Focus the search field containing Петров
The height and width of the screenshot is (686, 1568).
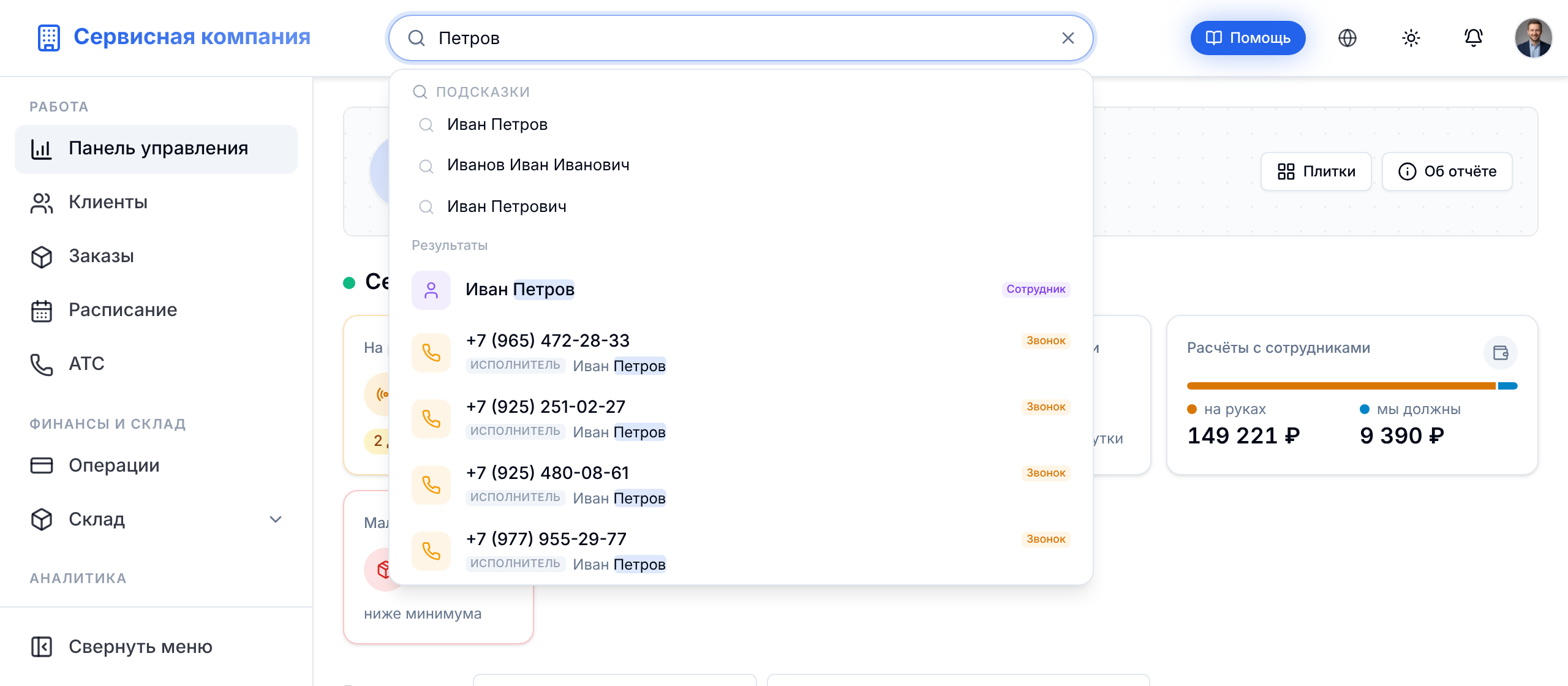[x=741, y=38]
